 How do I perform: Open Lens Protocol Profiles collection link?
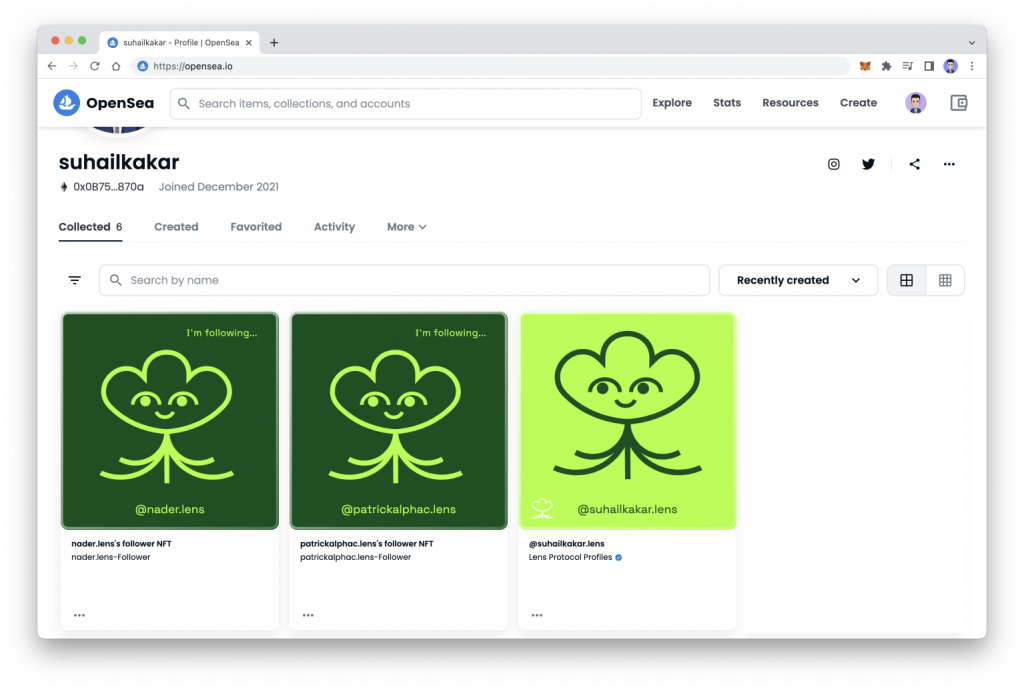pos(570,557)
